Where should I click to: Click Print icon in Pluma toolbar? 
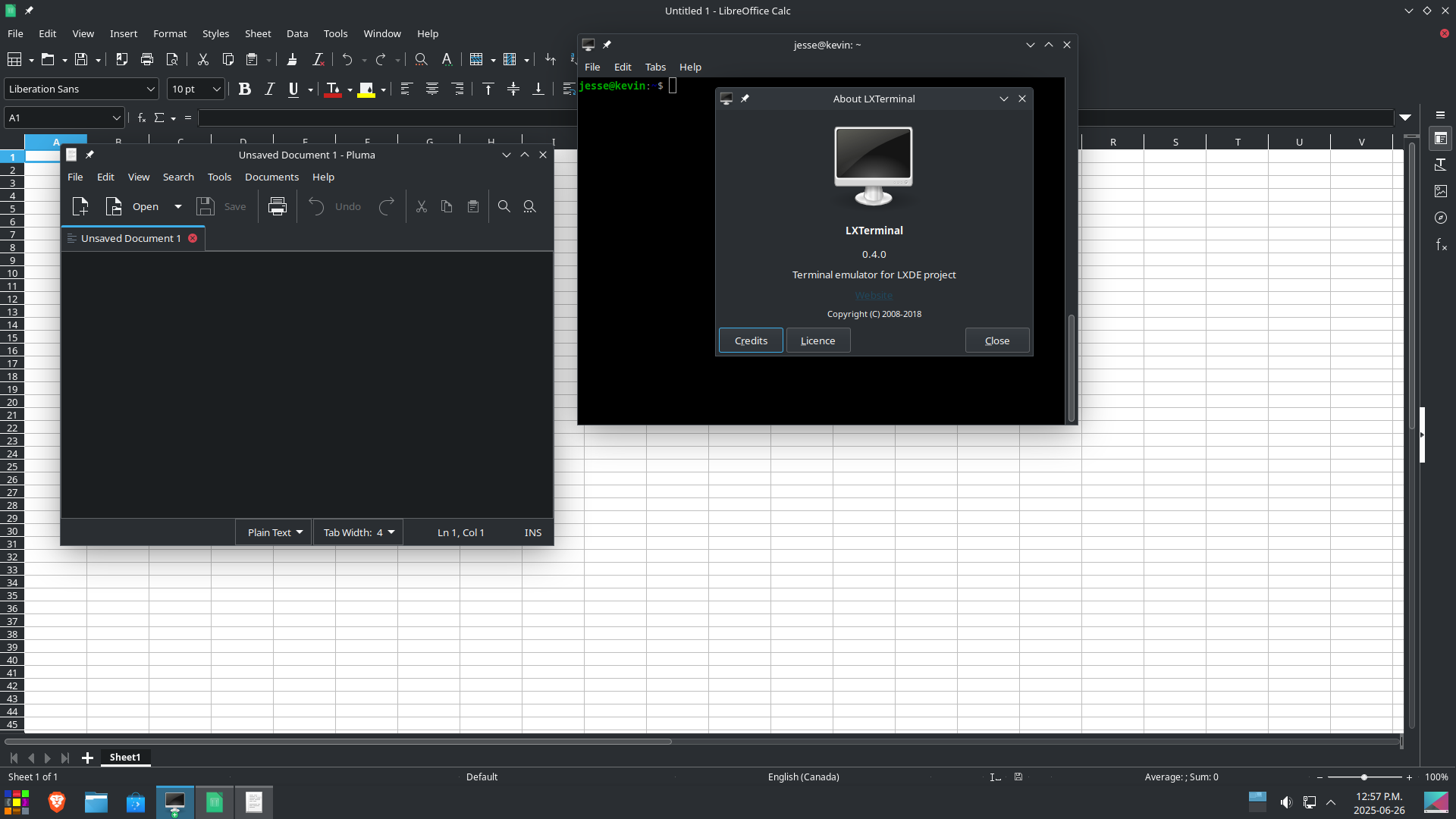click(278, 206)
